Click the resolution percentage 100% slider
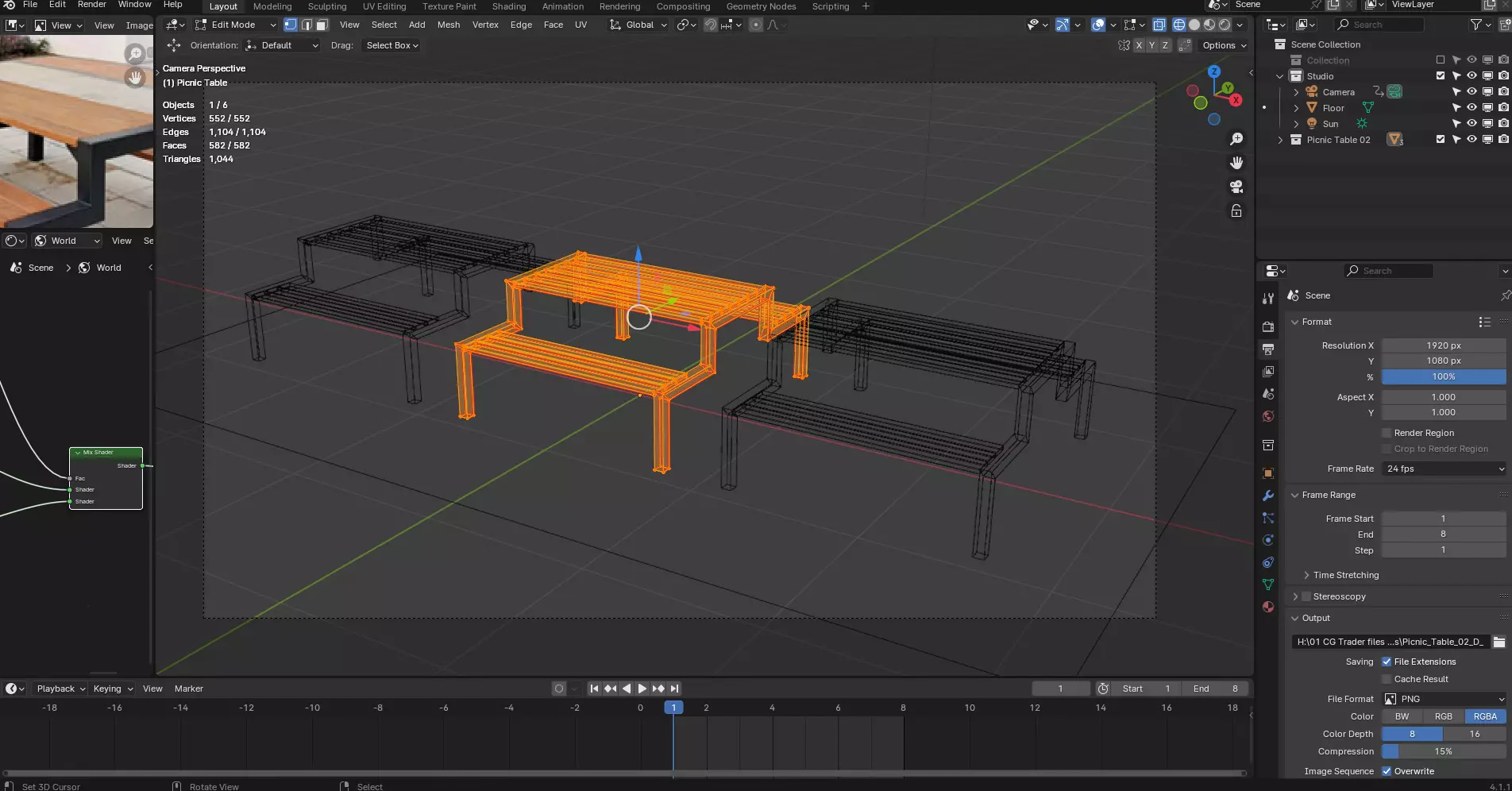 (1444, 376)
